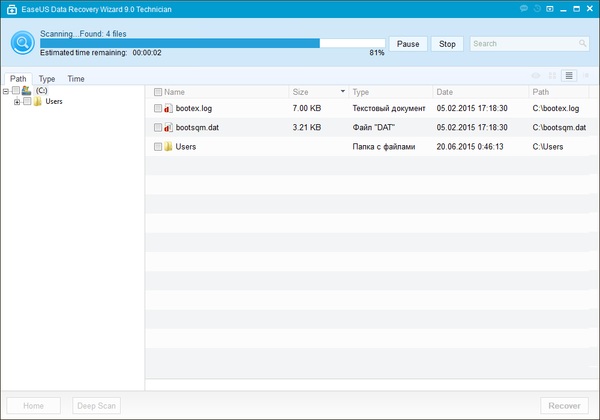Open the title bar dropdown menu box icon
This screenshot has width=600, height=420.
550,9
